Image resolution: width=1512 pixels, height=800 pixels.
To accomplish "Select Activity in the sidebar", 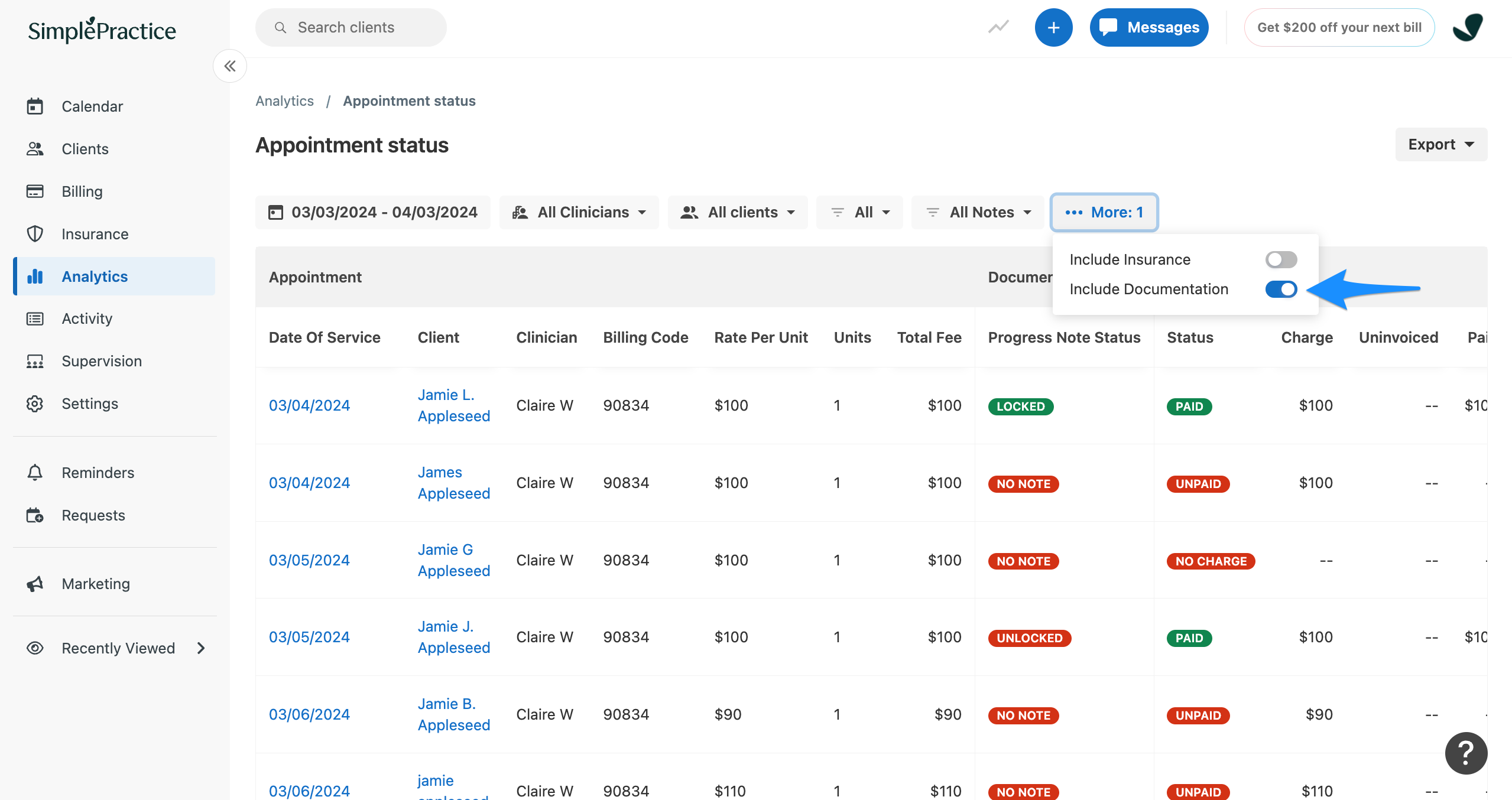I will point(114,319).
